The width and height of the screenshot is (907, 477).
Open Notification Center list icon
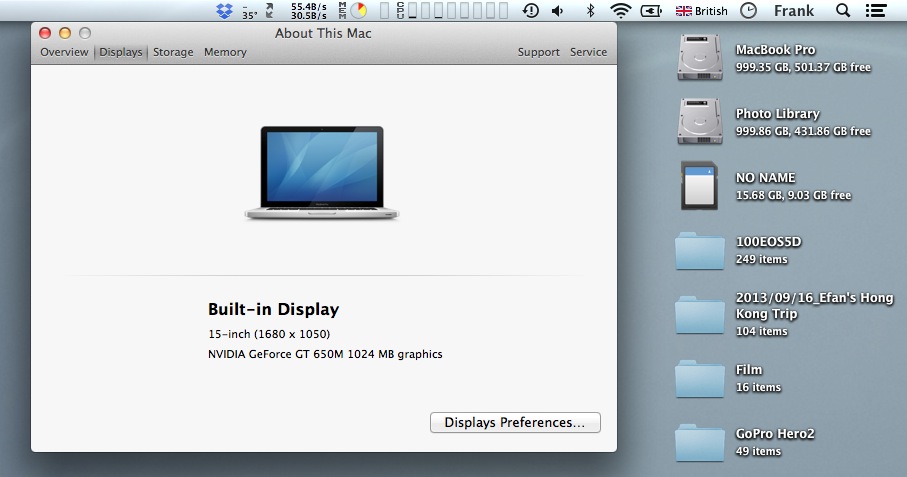tap(876, 10)
